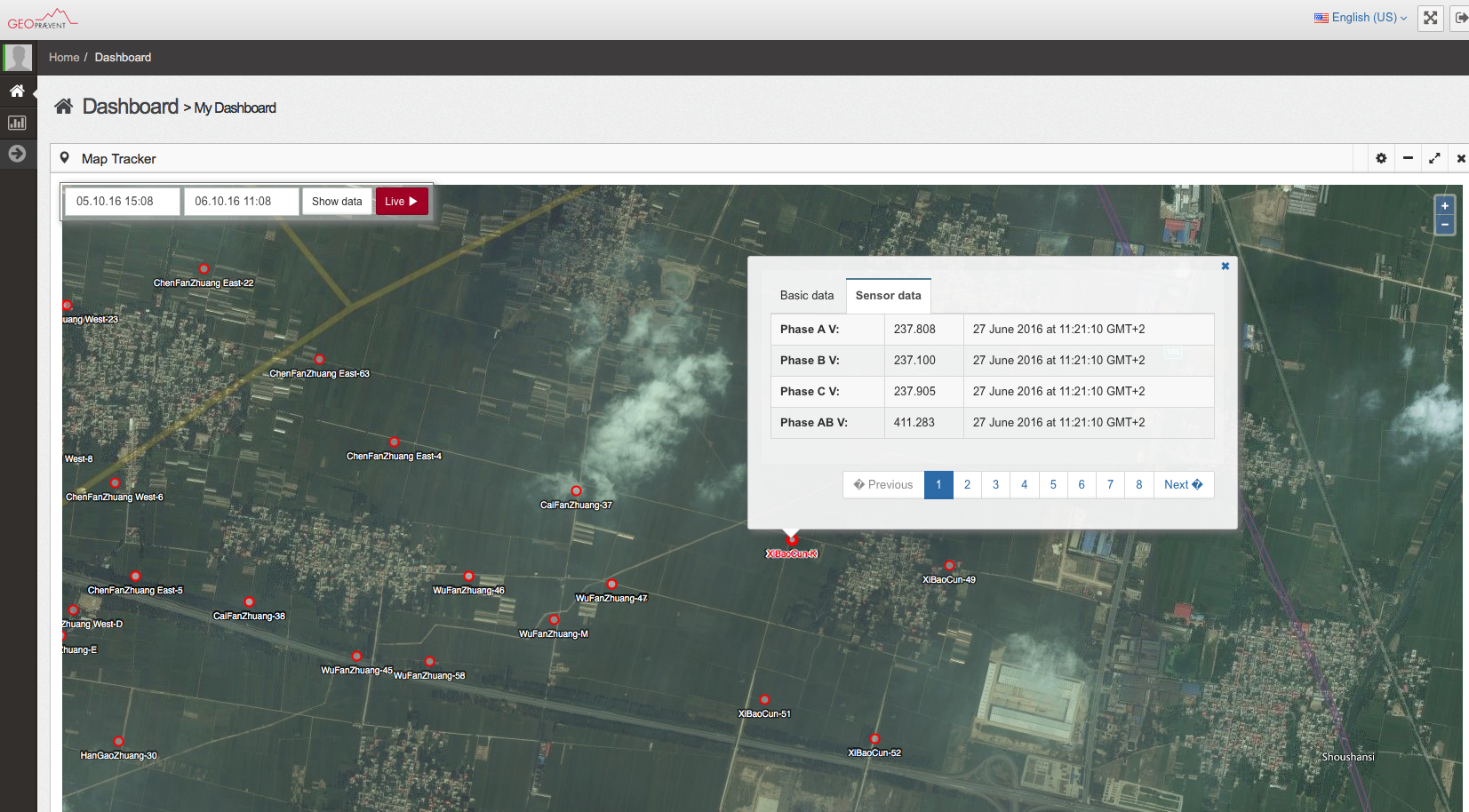This screenshot has height=812, width=1469.
Task: Click the Phase C V value 237.905
Action: [x=914, y=391]
